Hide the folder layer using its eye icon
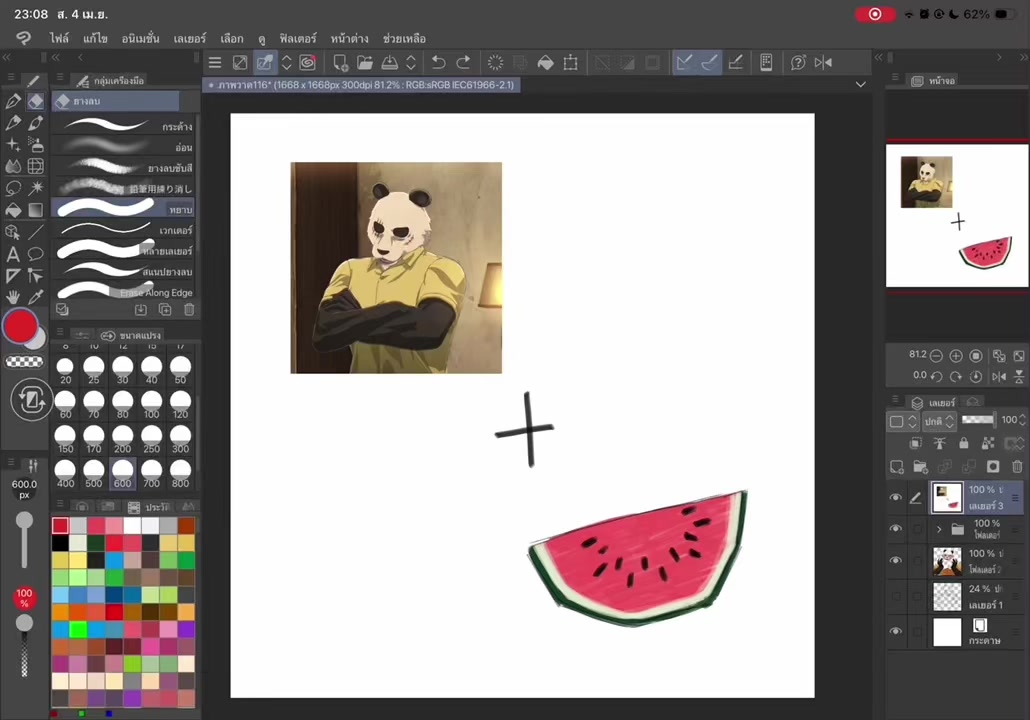Image resolution: width=1030 pixels, height=720 pixels. (x=895, y=528)
